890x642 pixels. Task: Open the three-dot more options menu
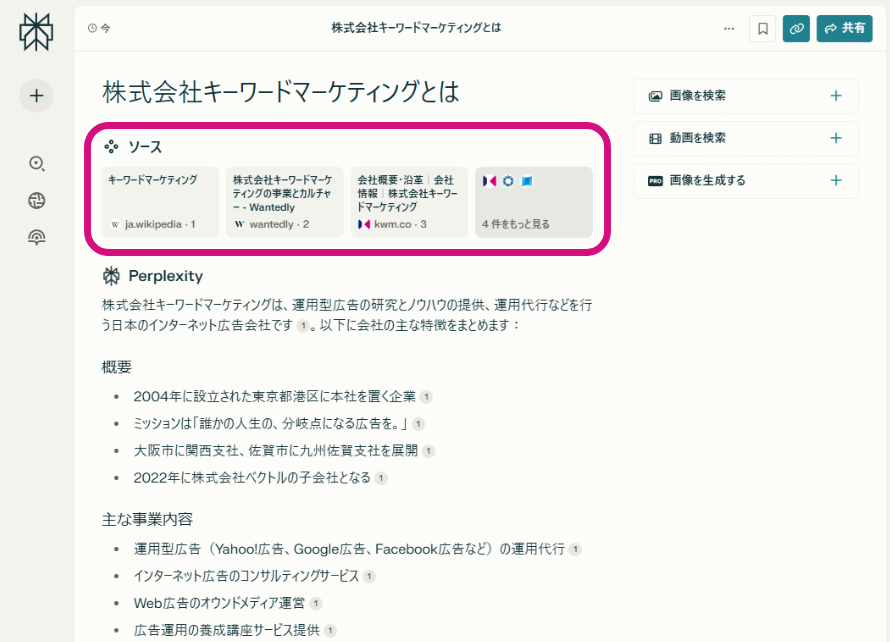tap(729, 28)
